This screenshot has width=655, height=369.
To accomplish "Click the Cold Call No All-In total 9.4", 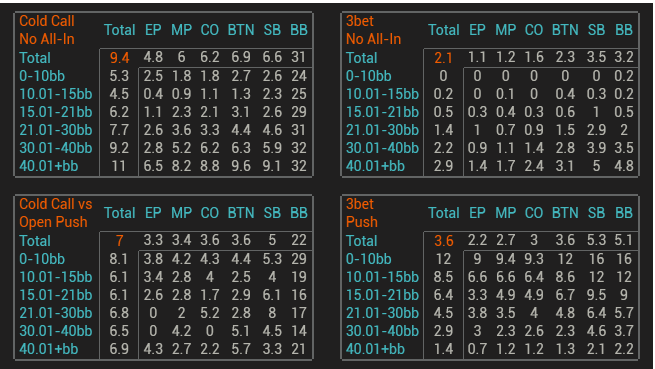I will pos(119,58).
